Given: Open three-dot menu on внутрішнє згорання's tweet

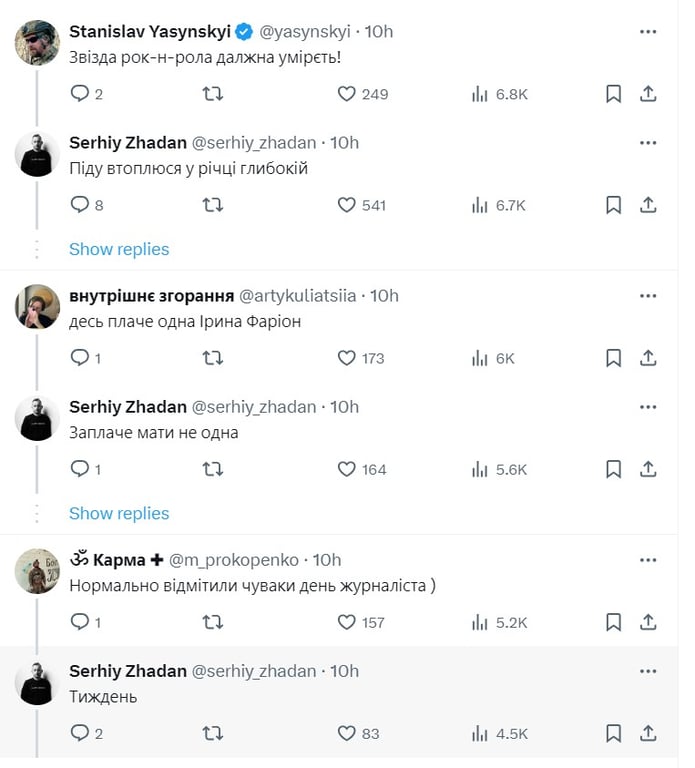Looking at the screenshot, I should pyautogui.click(x=648, y=295).
